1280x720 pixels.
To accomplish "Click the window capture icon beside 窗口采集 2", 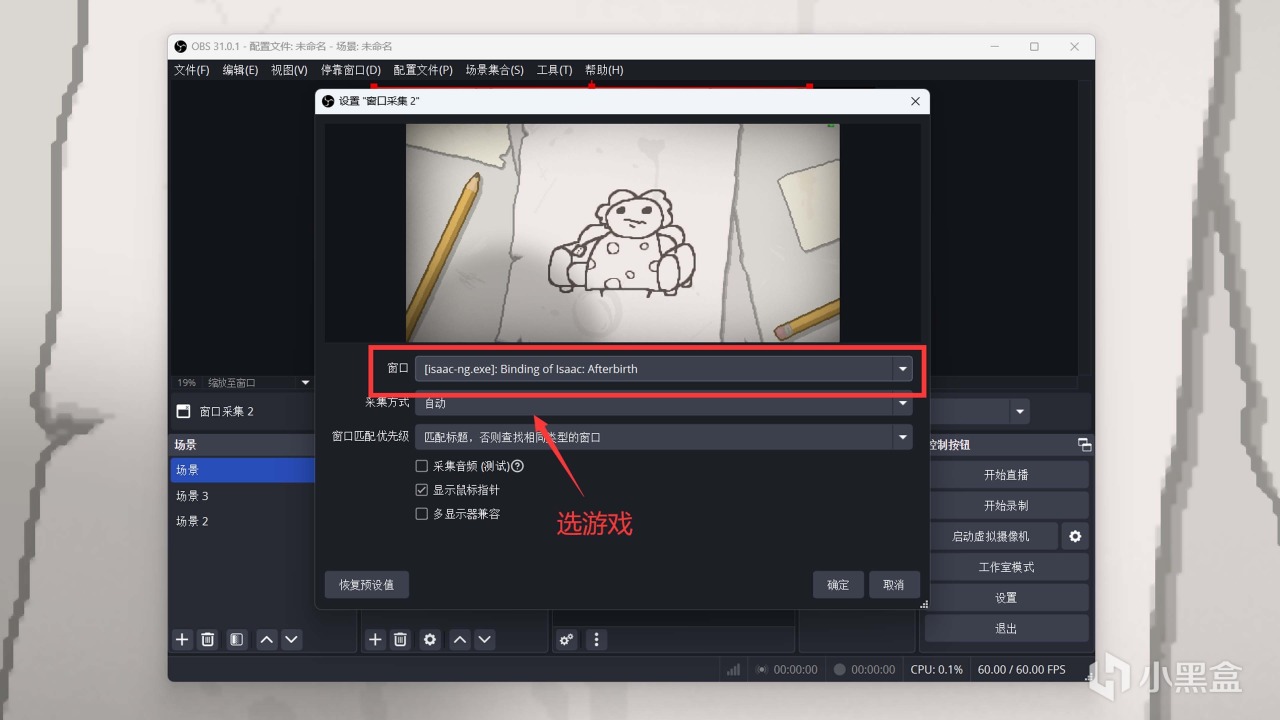I will (183, 411).
